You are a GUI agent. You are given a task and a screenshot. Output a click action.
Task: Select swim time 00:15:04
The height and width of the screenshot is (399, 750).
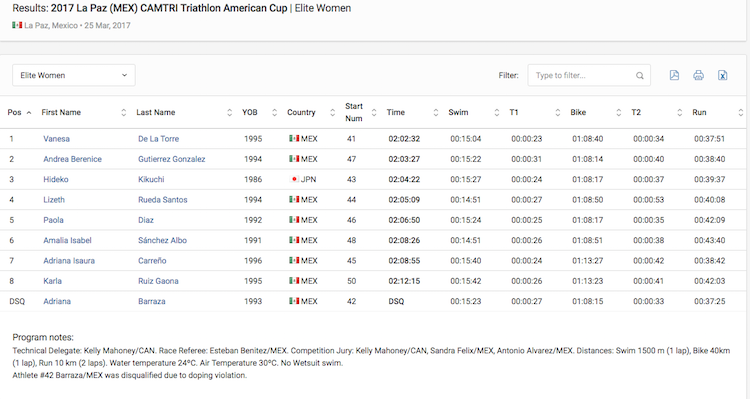coord(465,139)
